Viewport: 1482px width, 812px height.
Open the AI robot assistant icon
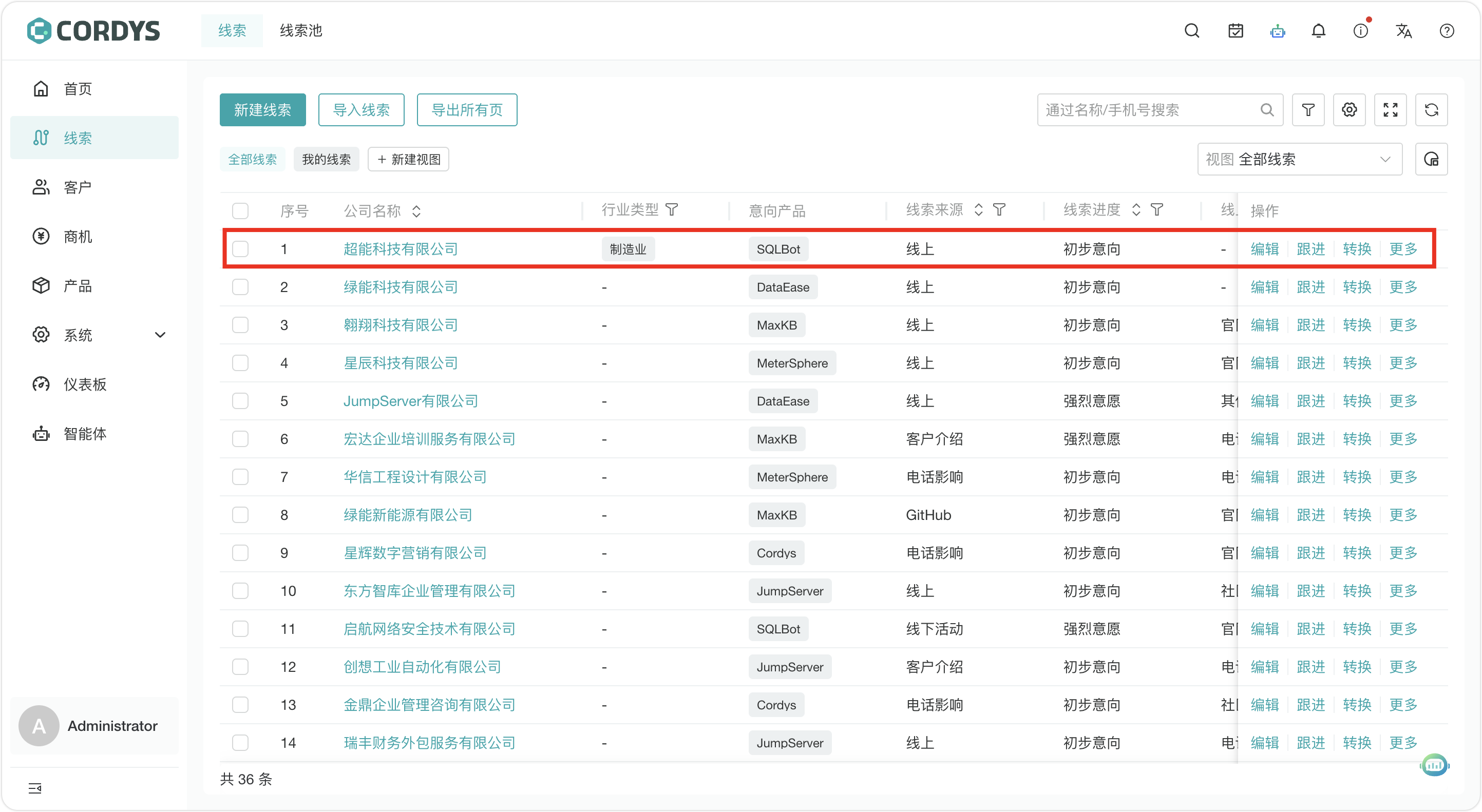[1277, 31]
